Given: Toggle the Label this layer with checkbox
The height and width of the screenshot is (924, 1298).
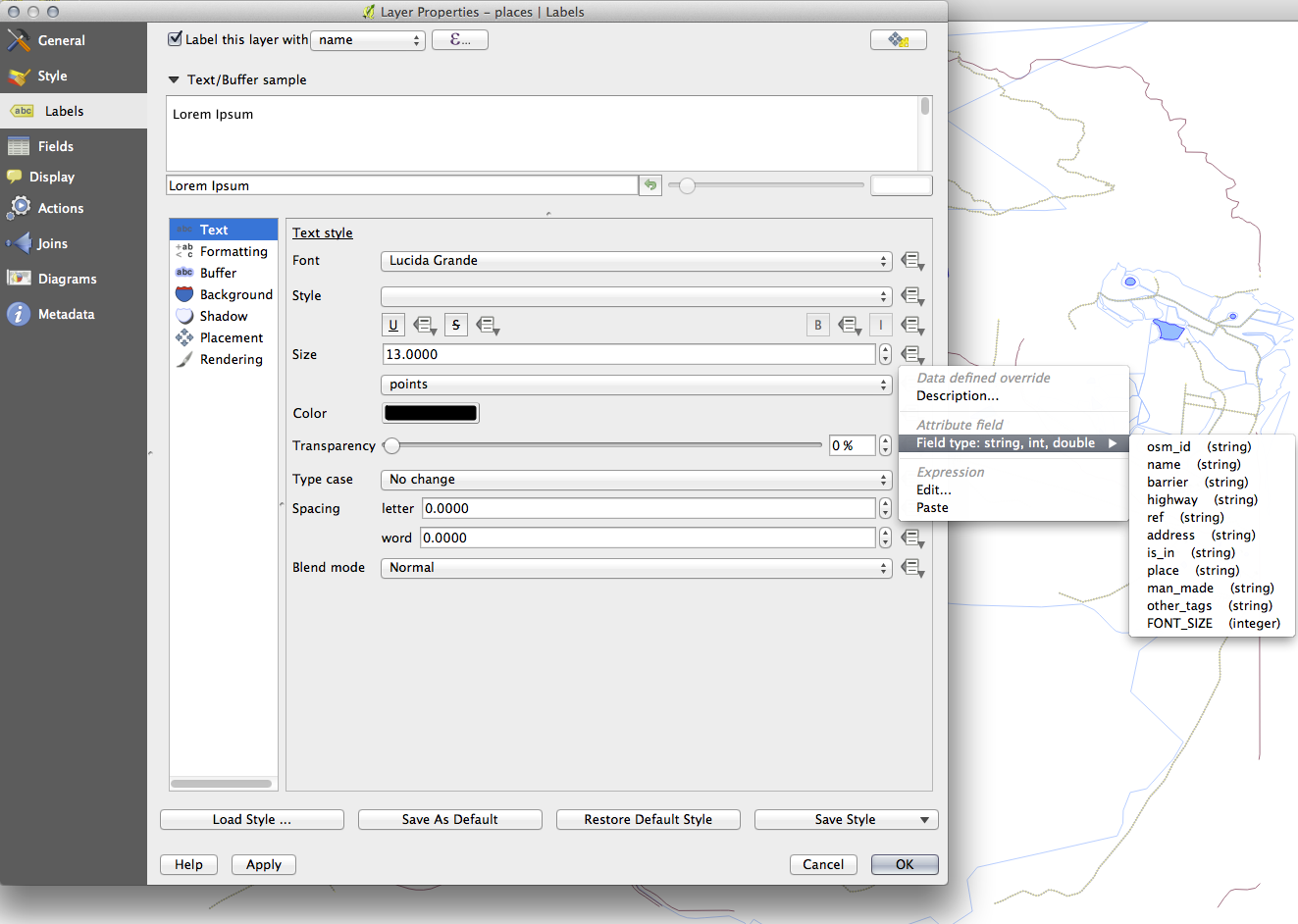Looking at the screenshot, I should 176,39.
